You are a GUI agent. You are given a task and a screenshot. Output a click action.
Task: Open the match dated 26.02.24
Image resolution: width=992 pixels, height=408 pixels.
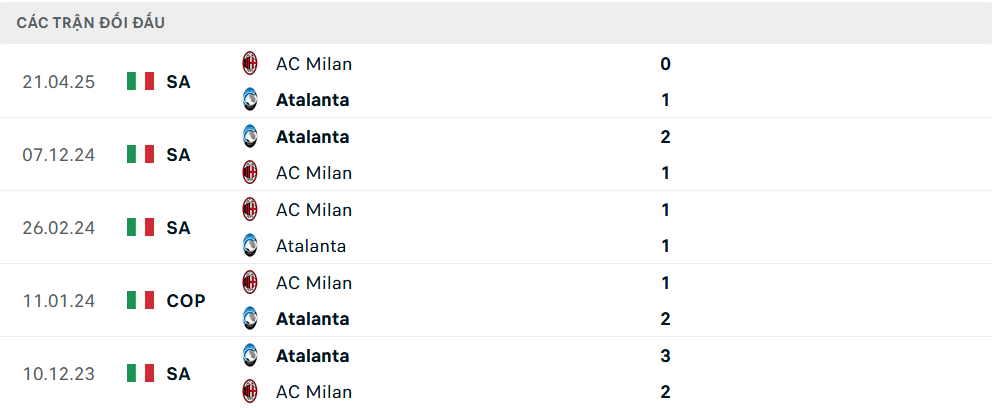(x=58, y=228)
